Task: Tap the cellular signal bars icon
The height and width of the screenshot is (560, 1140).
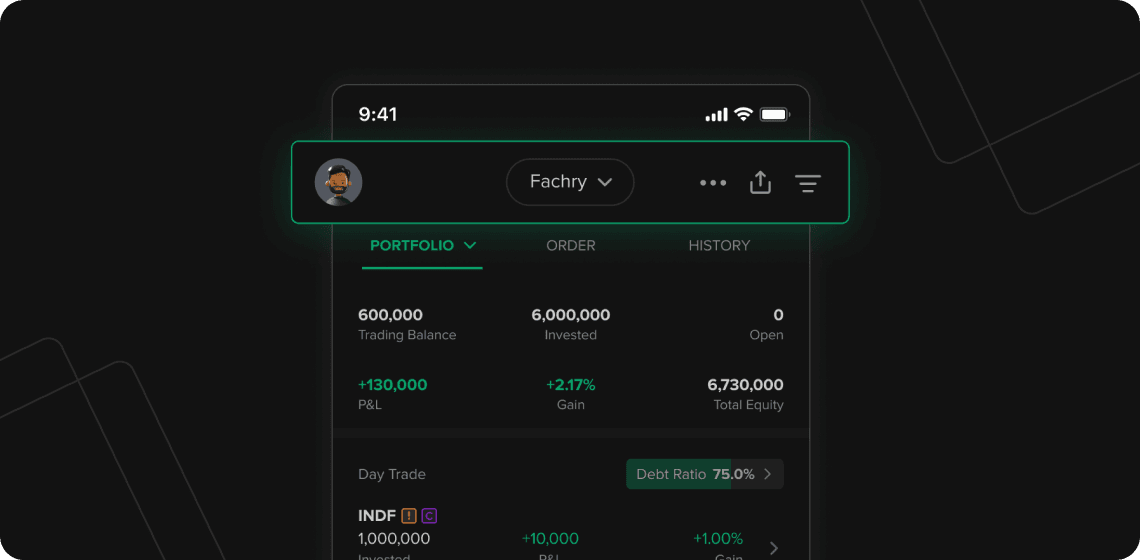Action: 716,115
